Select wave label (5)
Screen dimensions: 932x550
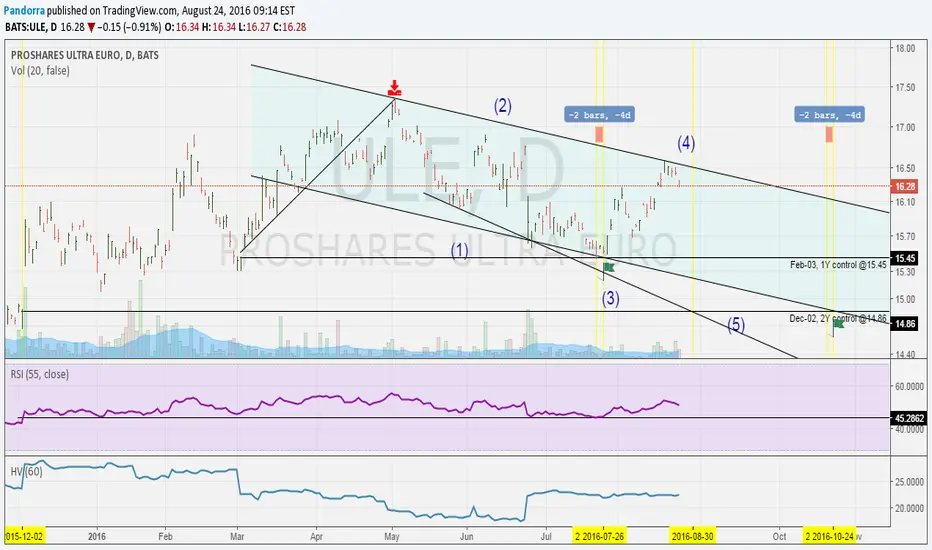click(736, 325)
